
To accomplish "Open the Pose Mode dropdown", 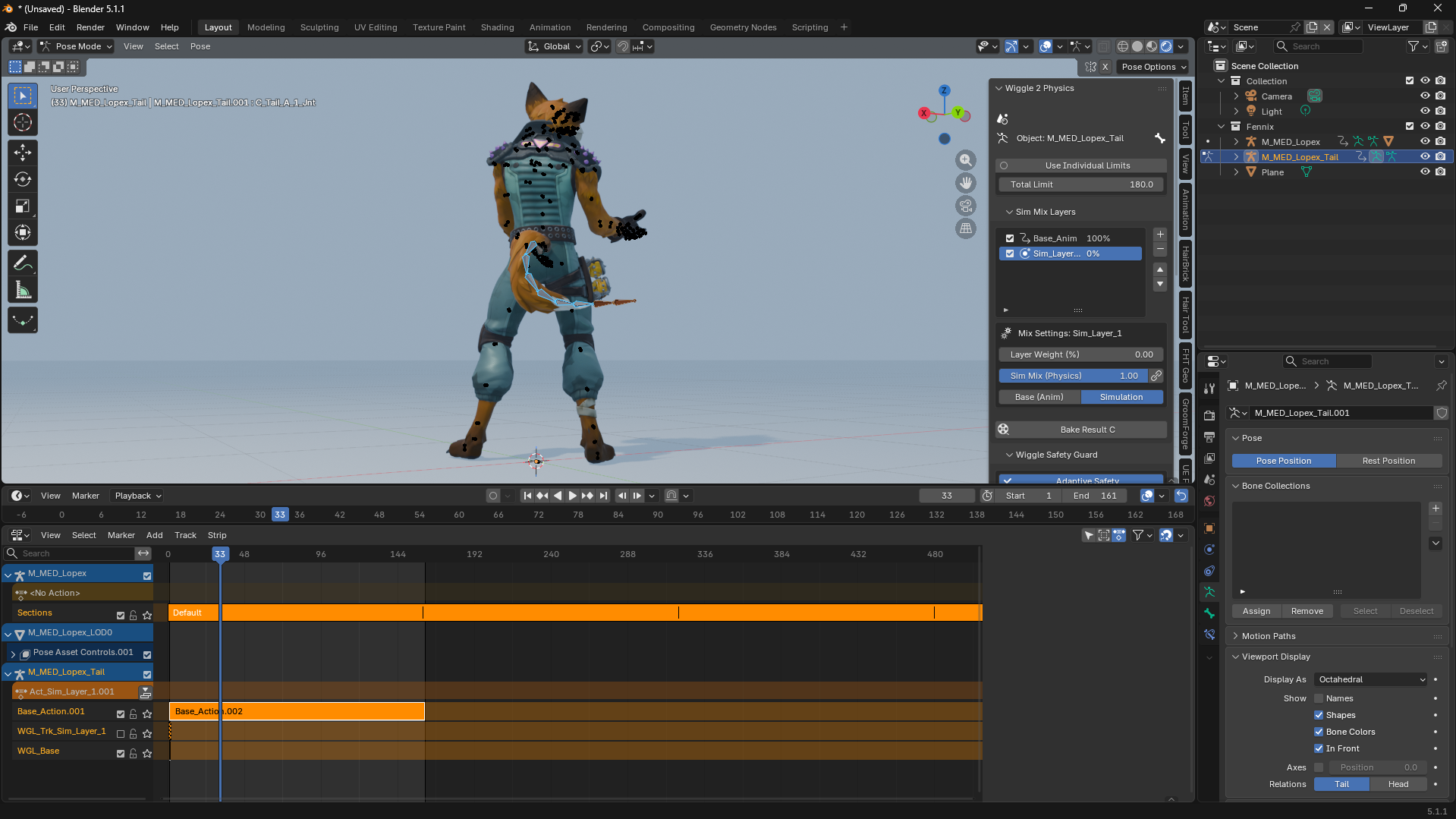I will (76, 46).
